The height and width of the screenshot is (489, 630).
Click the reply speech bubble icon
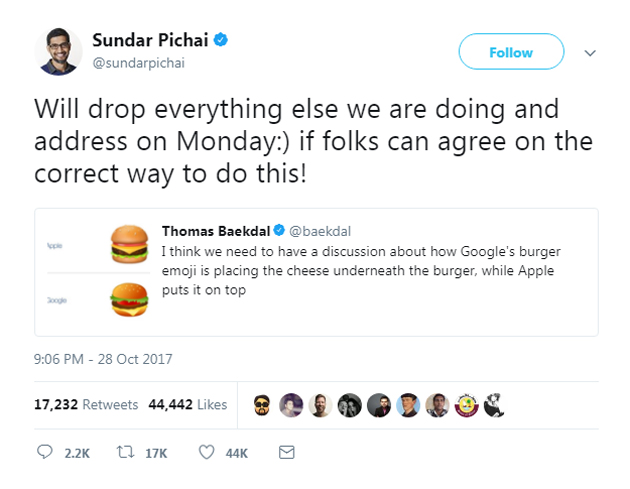pyautogui.click(x=45, y=453)
